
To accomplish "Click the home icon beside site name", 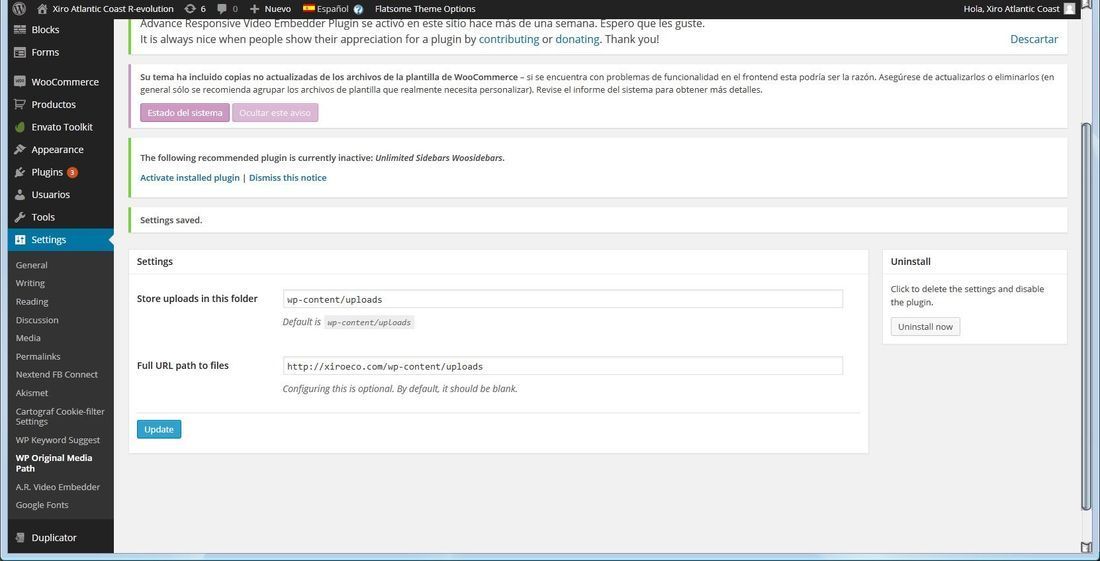I will pyautogui.click(x=43, y=9).
